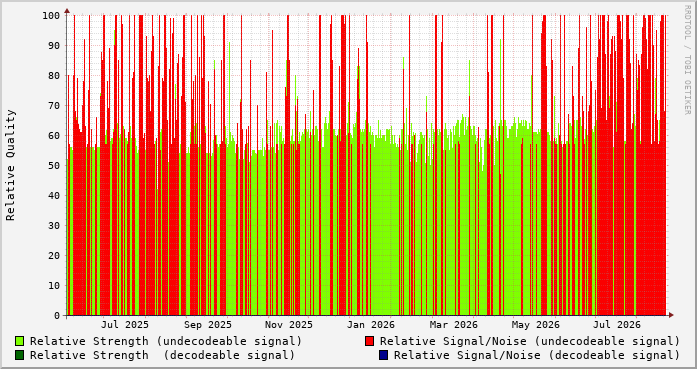Image resolution: width=697 pixels, height=369 pixels.
Task: Click the Mar 2026 axis label
Action: (x=453, y=325)
